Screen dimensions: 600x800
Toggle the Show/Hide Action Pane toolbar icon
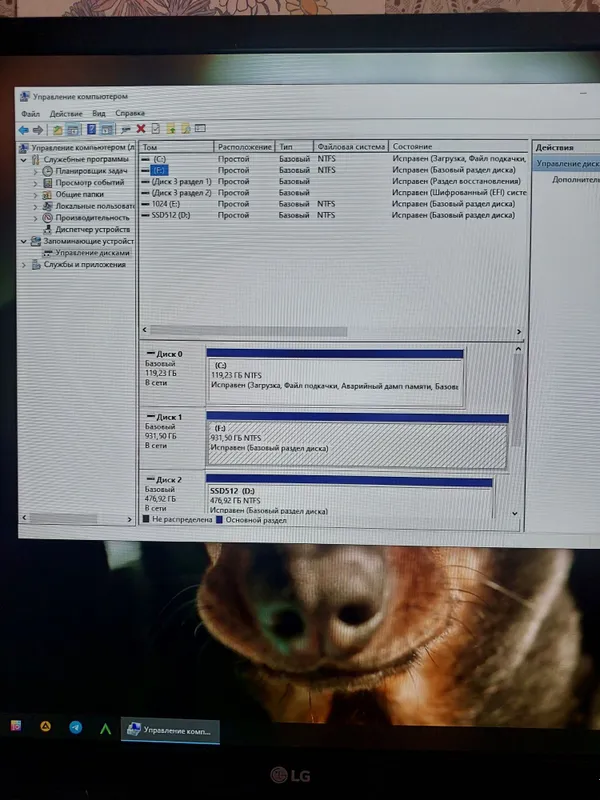tap(106, 130)
